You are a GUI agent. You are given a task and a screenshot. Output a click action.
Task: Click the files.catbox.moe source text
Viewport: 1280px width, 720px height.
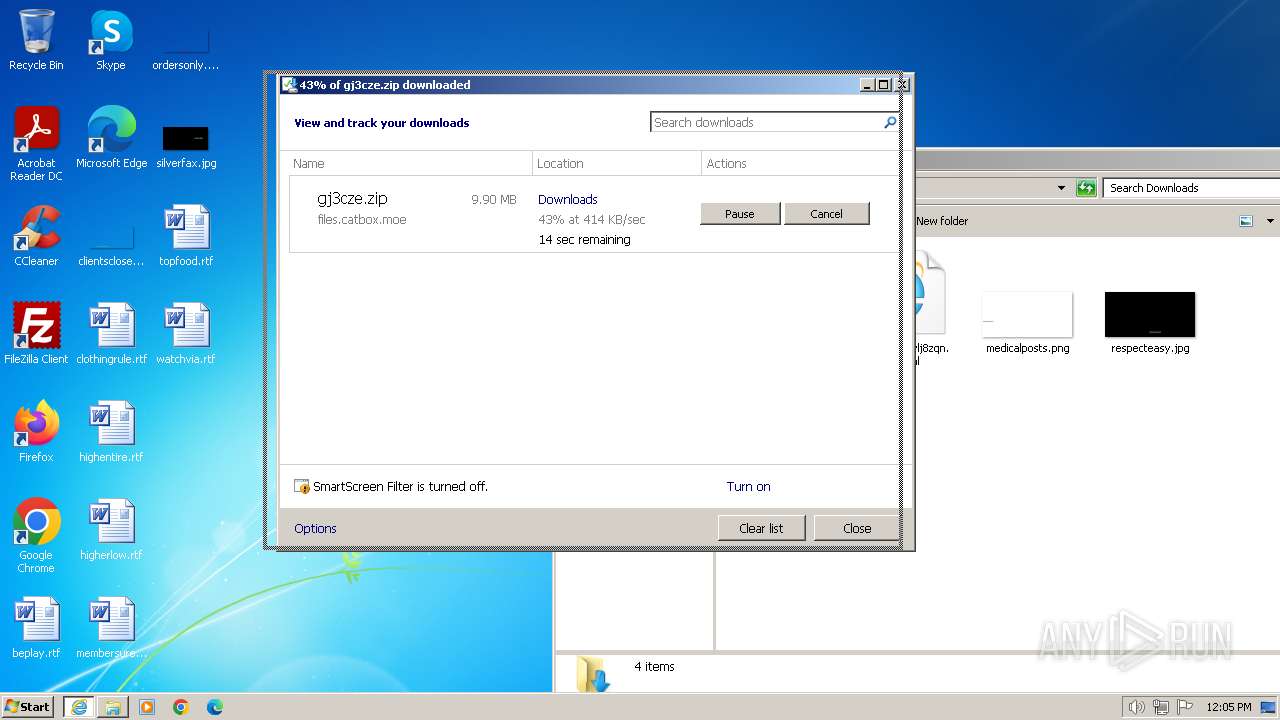(362, 220)
